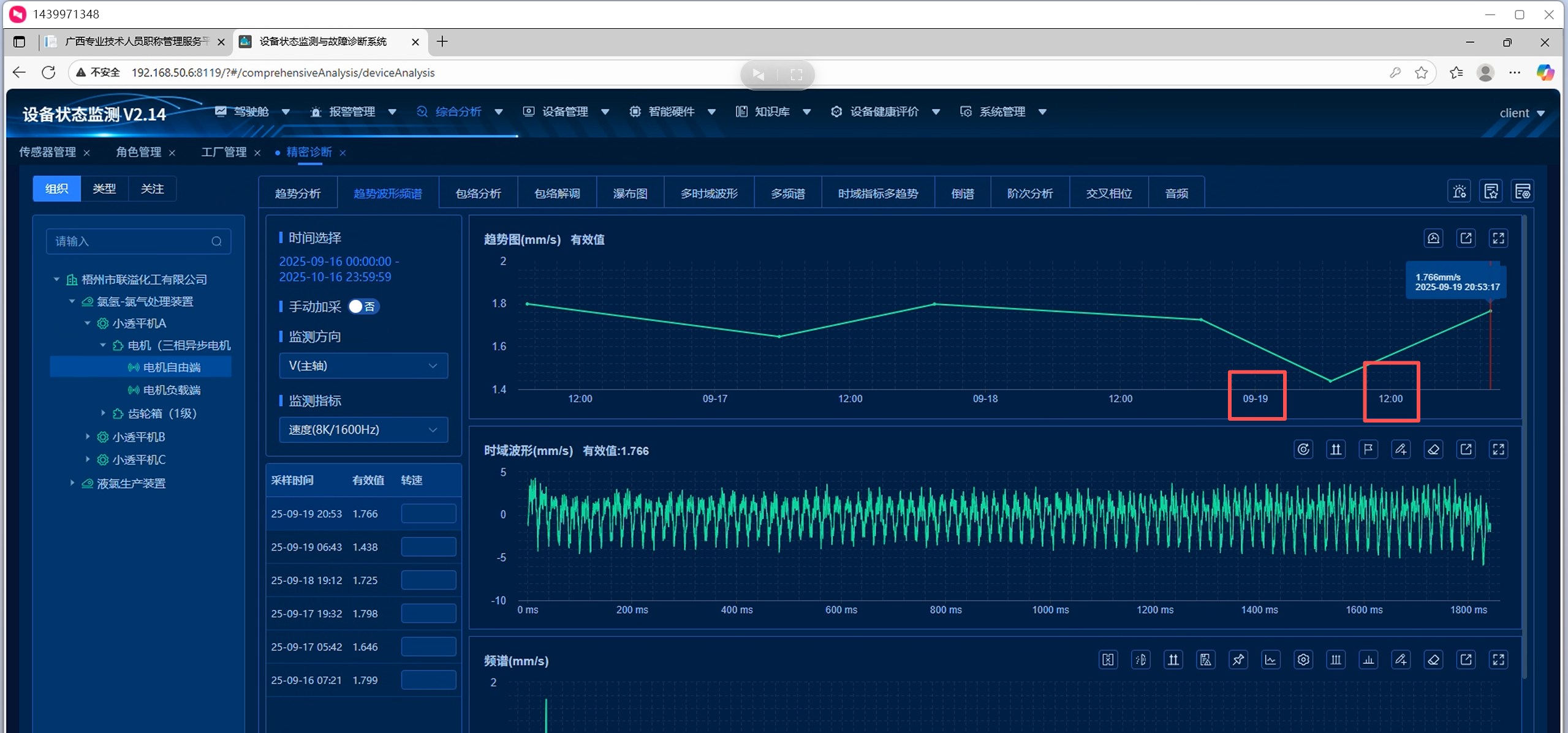Expand the time waveform chart to fullscreen
This screenshot has width=1568, height=733.
(x=1498, y=449)
